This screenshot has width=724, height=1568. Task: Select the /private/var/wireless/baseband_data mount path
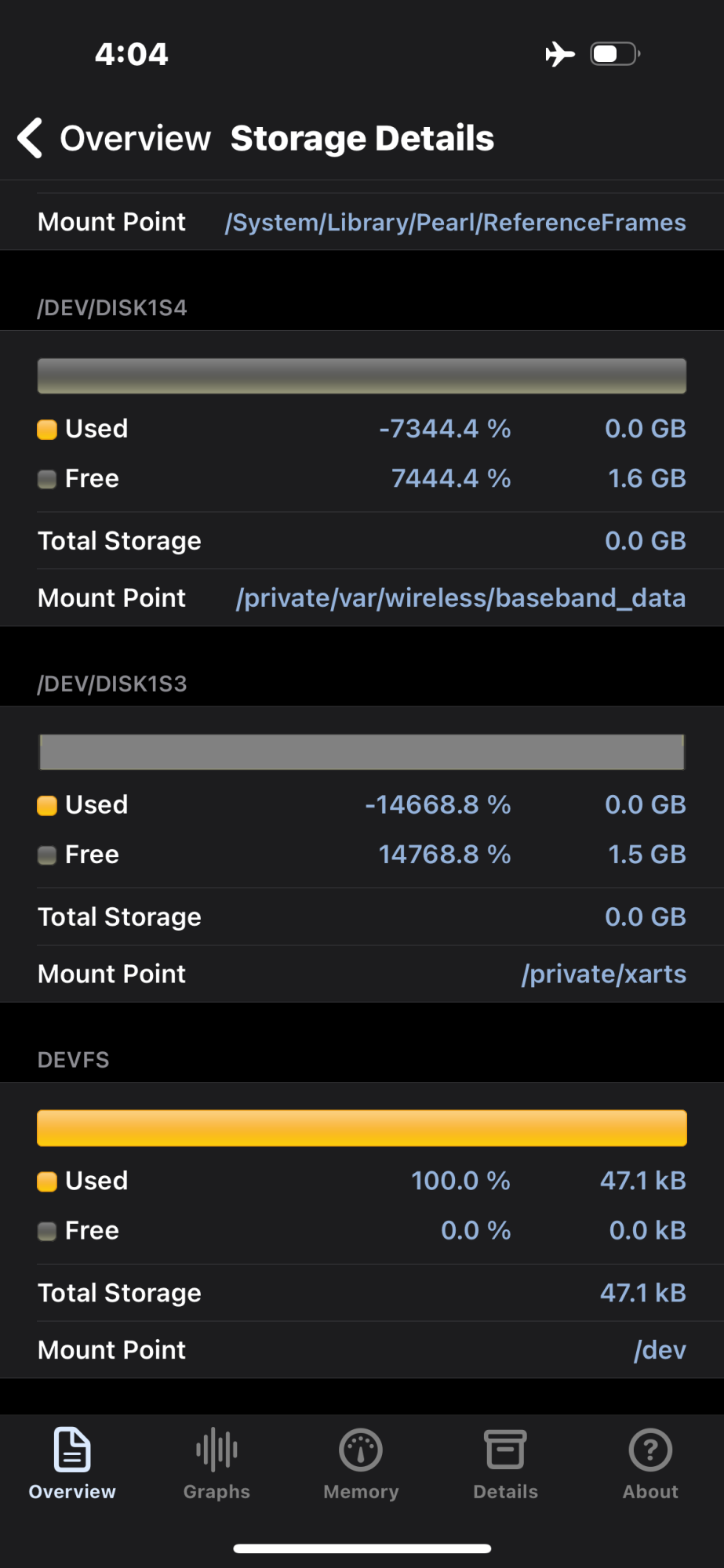tap(460, 598)
